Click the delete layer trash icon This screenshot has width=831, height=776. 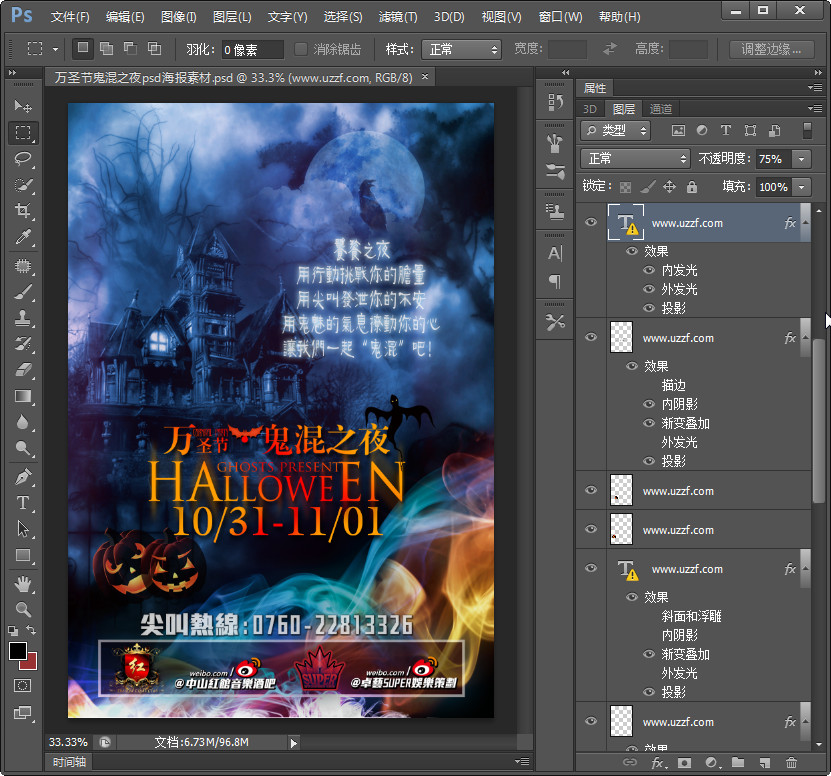coord(792,763)
